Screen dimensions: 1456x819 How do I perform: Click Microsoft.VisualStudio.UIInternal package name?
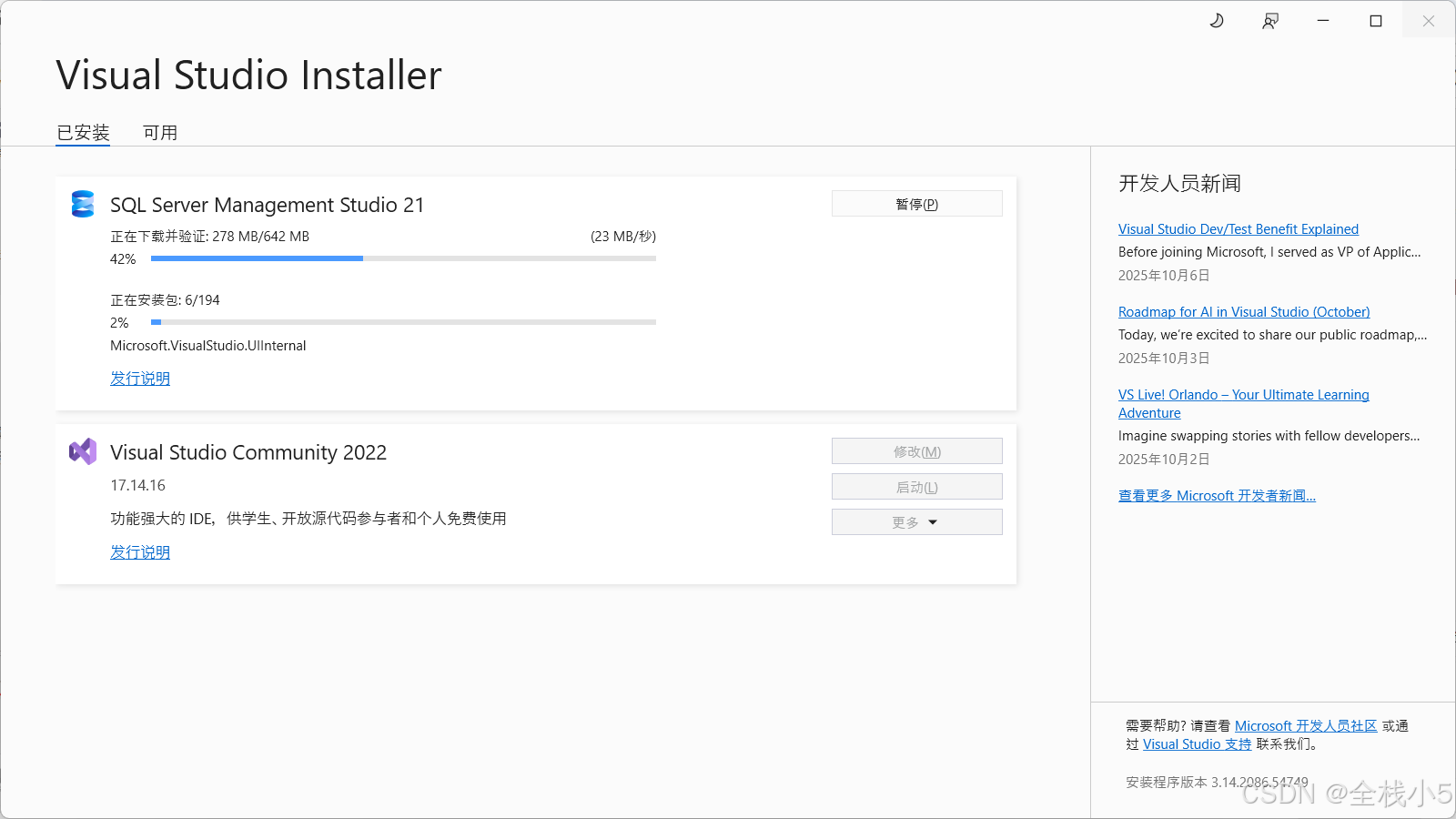(x=208, y=346)
